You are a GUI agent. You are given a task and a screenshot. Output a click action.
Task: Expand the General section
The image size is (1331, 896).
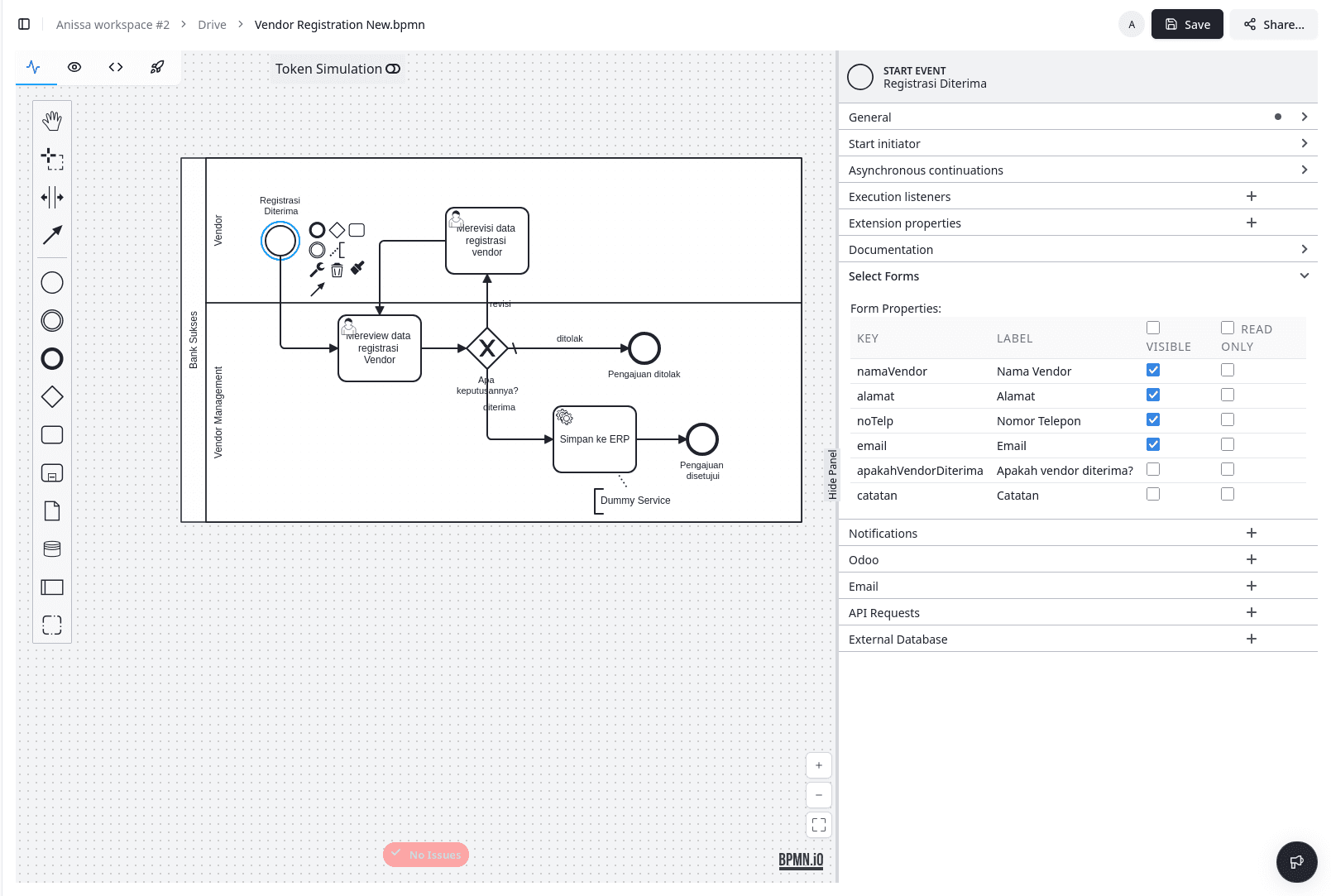coord(1304,117)
